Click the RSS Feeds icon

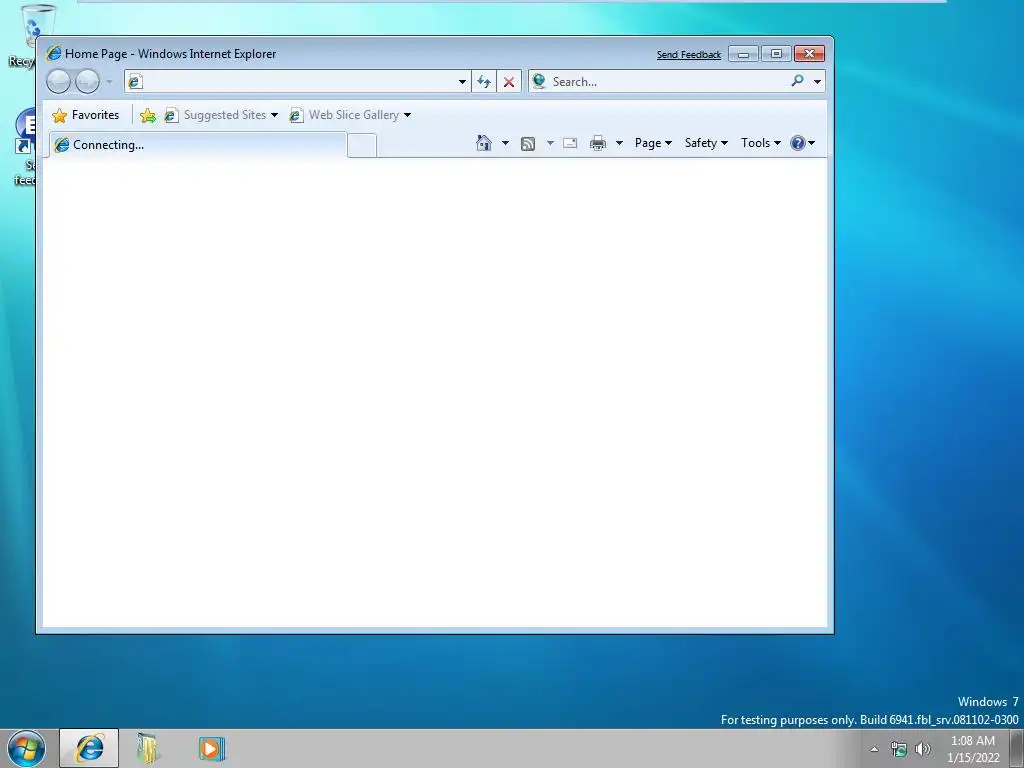coord(528,144)
